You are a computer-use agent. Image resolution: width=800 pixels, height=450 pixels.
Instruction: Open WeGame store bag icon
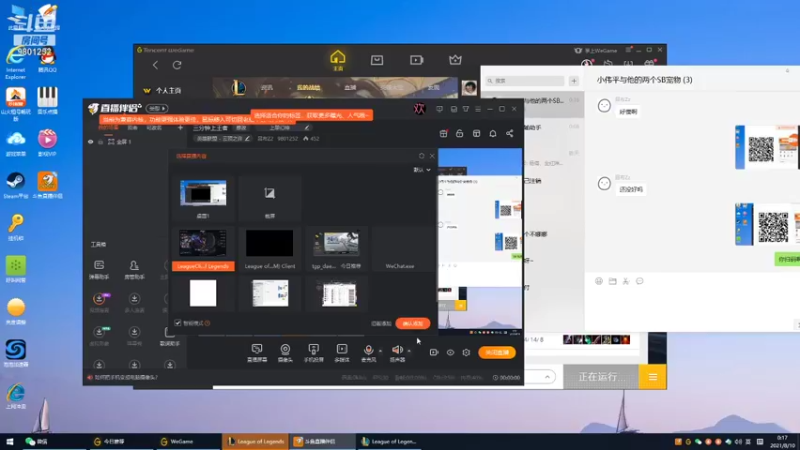coord(377,60)
